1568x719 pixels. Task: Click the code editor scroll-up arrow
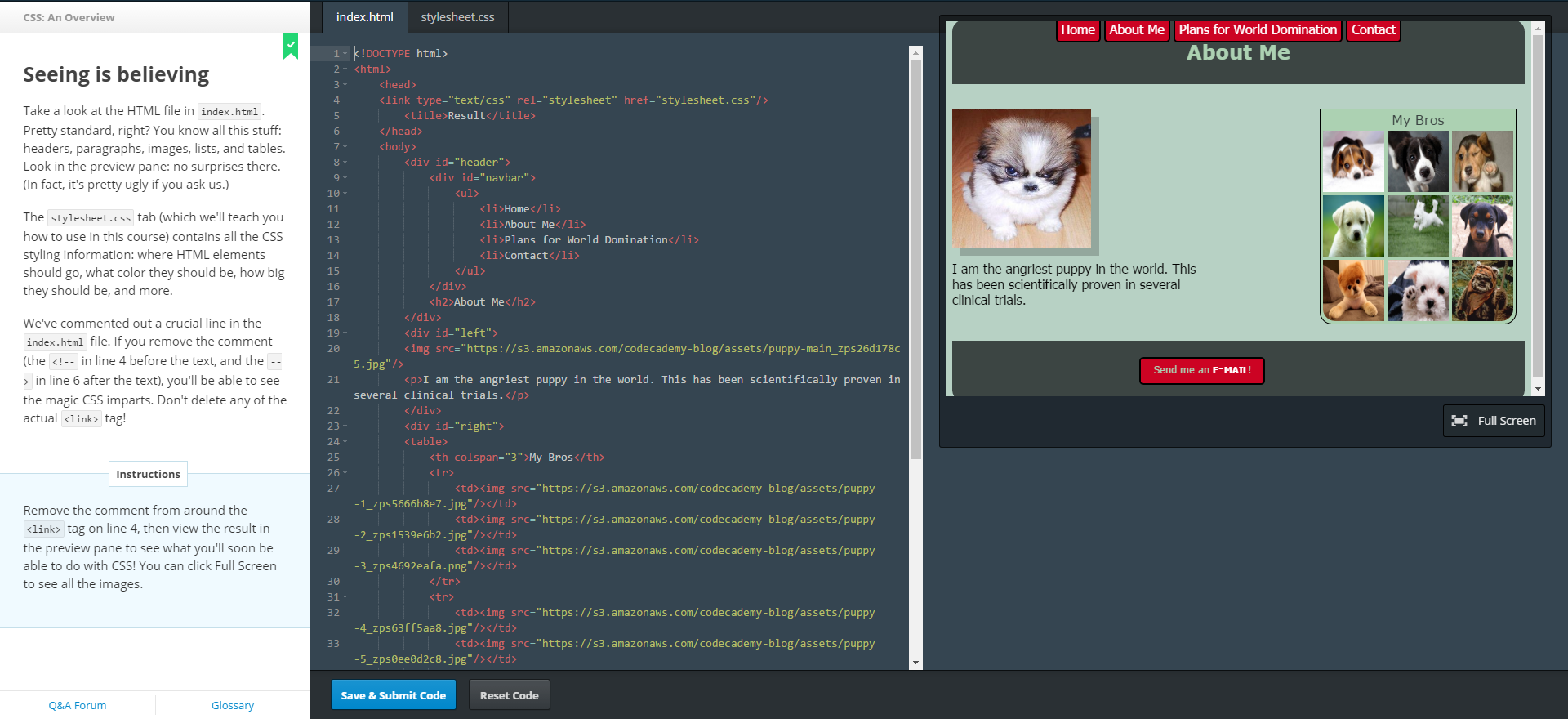point(915,53)
